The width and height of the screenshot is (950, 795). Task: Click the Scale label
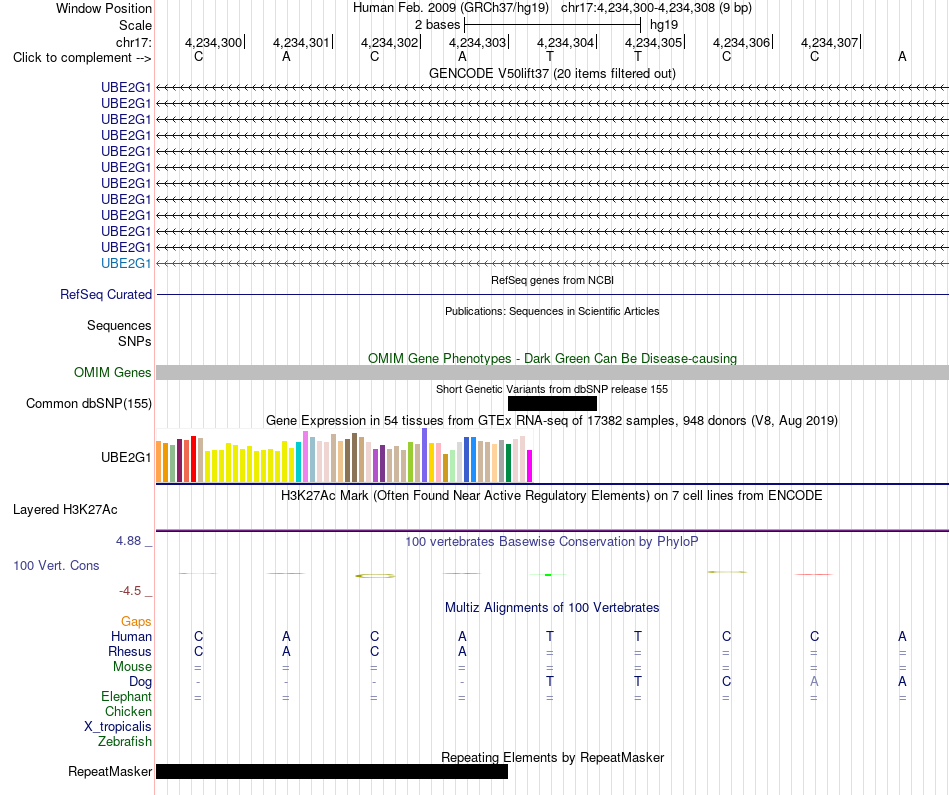(x=135, y=25)
